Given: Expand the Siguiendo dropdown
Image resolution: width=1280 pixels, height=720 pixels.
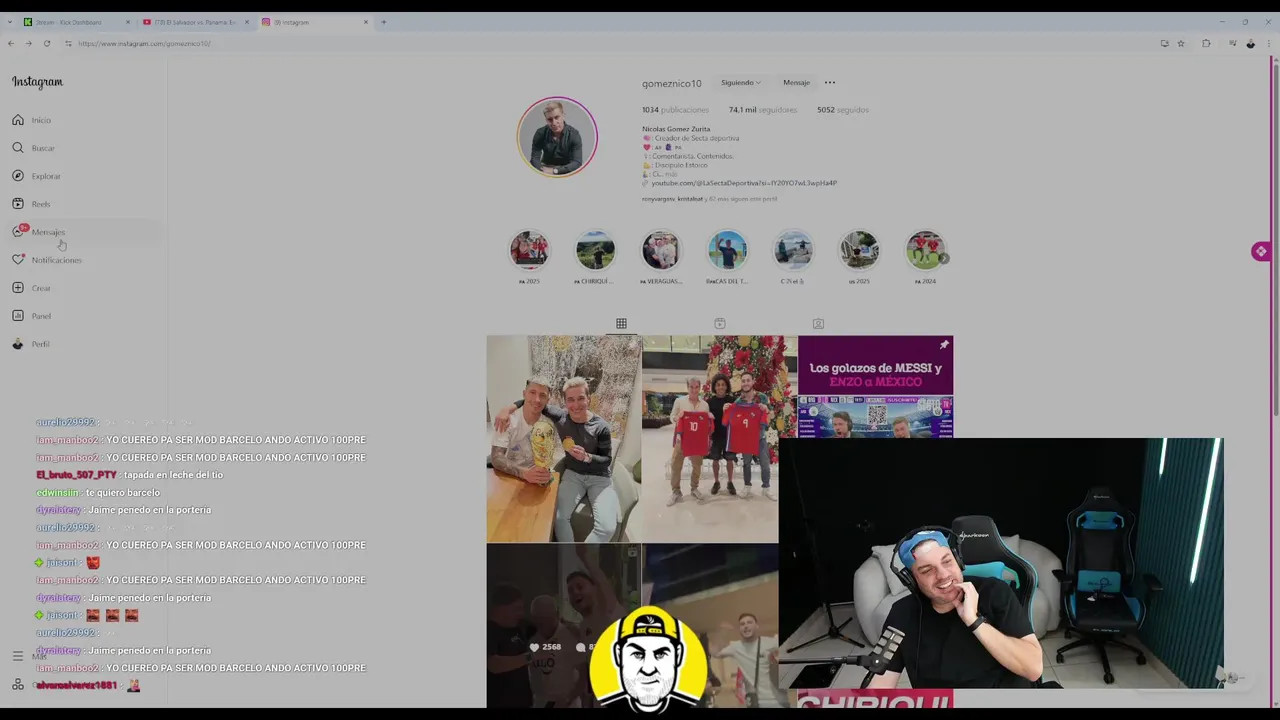Looking at the screenshot, I should pos(741,83).
